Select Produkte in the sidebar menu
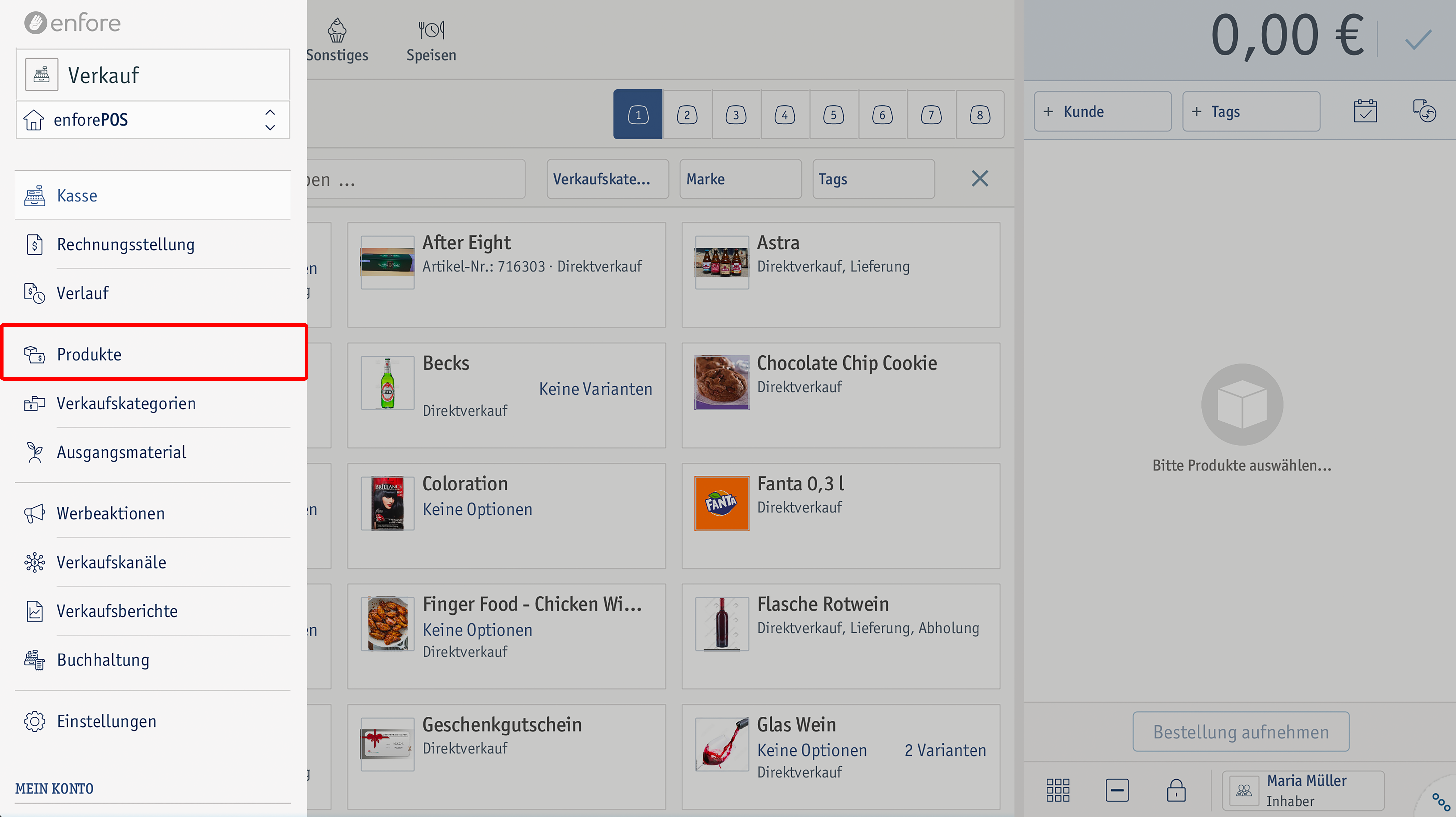Viewport: 1456px width, 817px height. [154, 354]
